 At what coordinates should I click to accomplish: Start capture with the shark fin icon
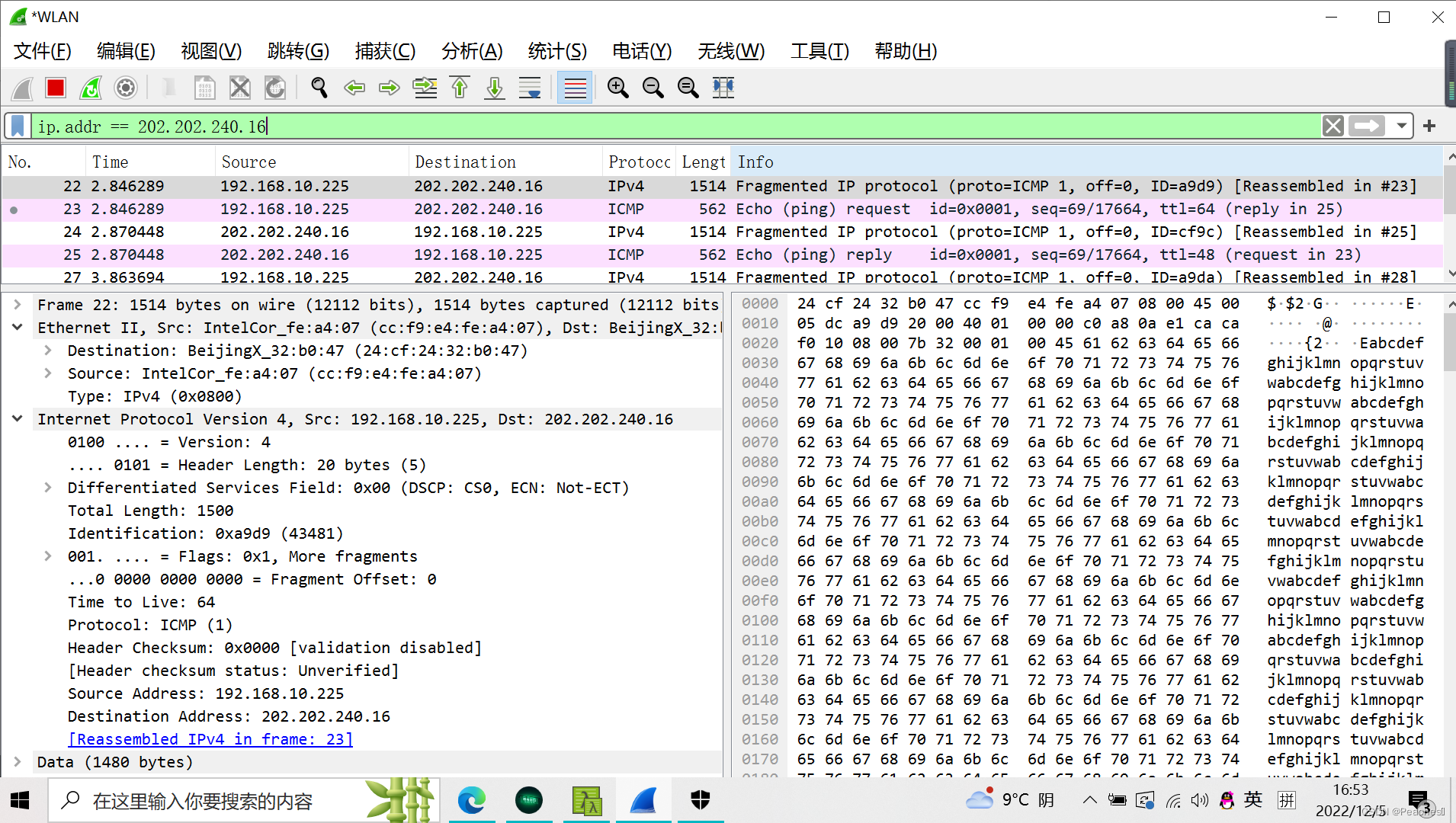[x=22, y=88]
